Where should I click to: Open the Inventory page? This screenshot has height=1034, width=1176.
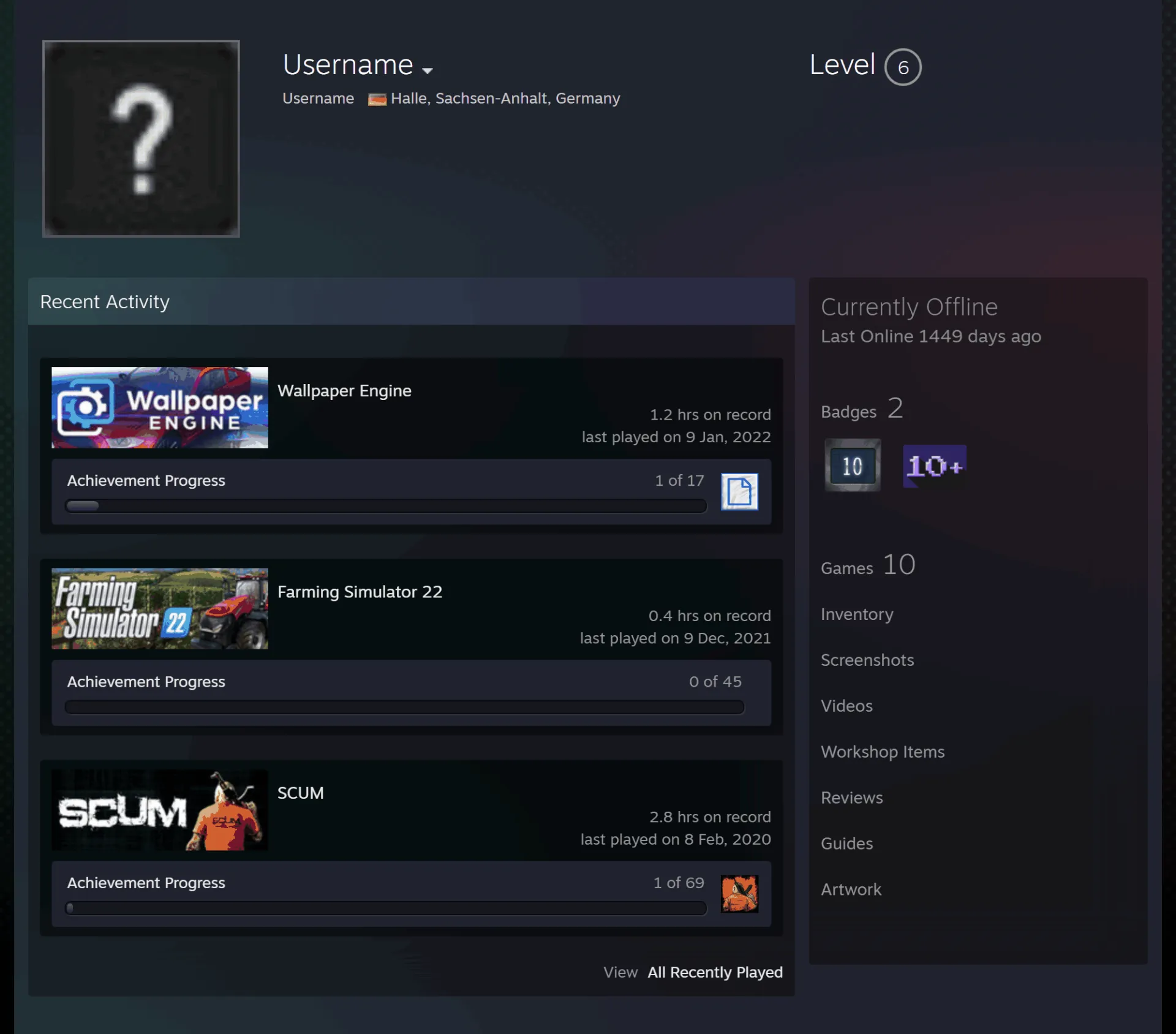click(857, 614)
